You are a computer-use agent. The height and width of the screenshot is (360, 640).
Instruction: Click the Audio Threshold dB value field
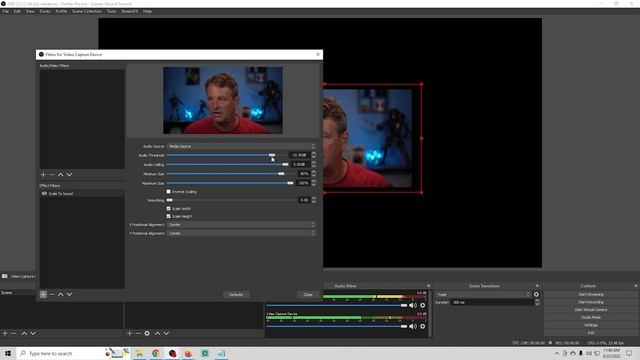[x=300, y=155]
